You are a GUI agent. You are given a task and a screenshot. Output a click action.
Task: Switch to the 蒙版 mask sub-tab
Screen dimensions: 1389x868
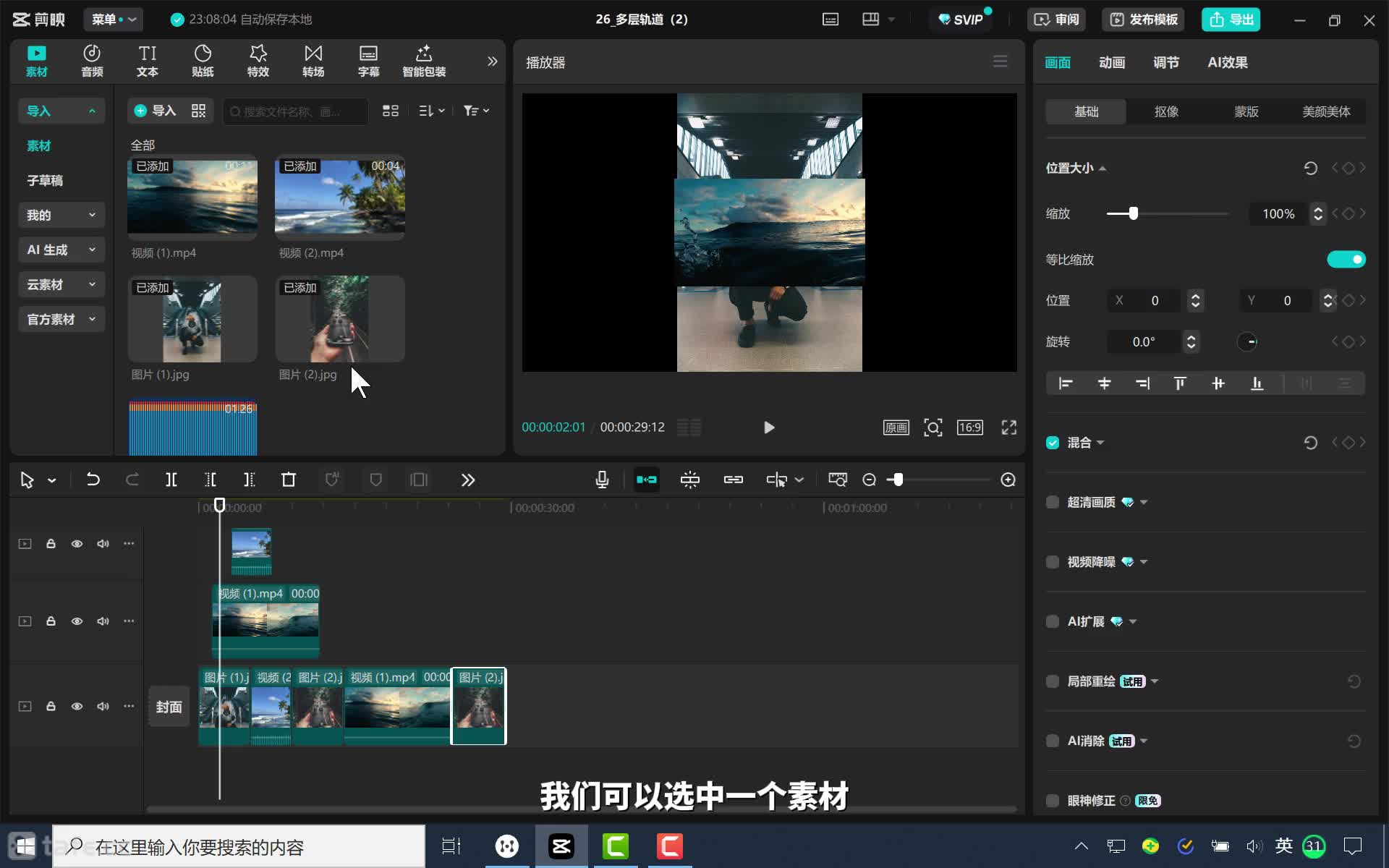pos(1246,111)
